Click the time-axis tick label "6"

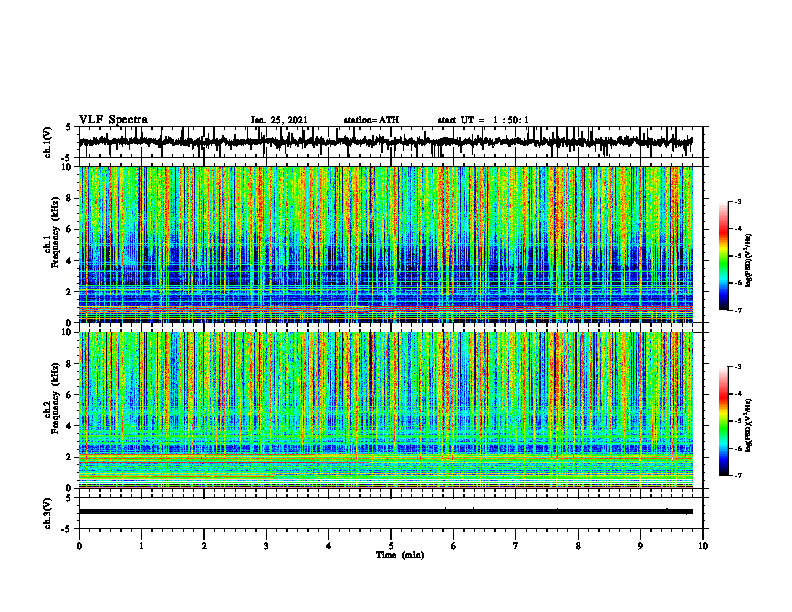pos(453,546)
